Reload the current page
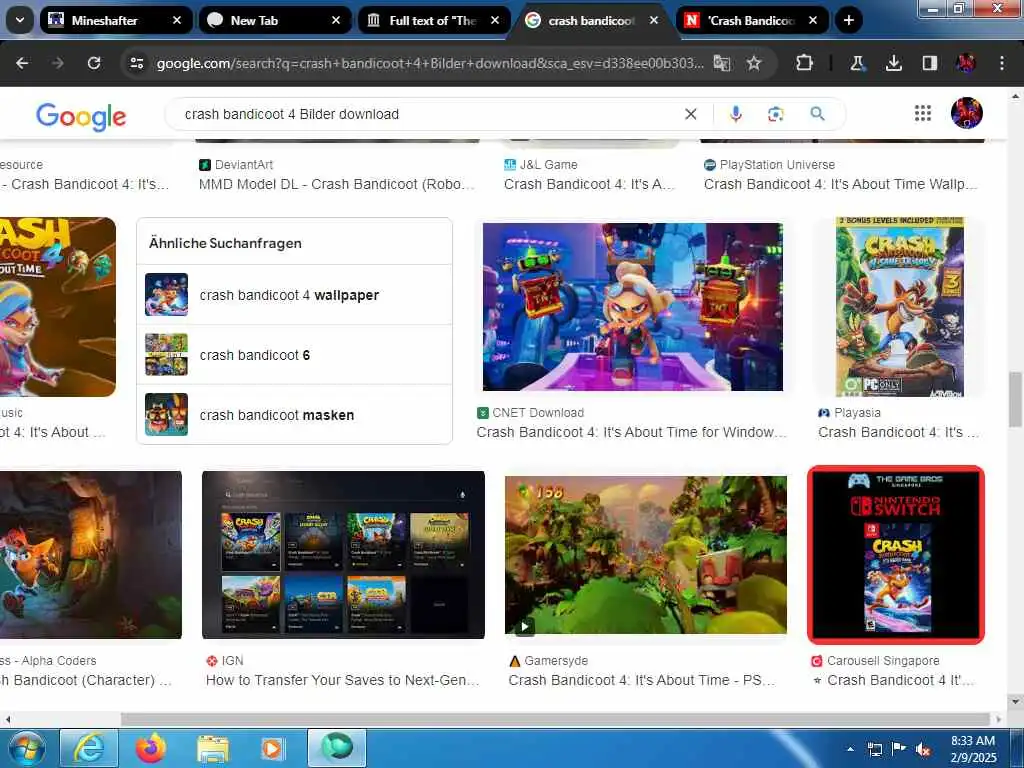 (94, 63)
